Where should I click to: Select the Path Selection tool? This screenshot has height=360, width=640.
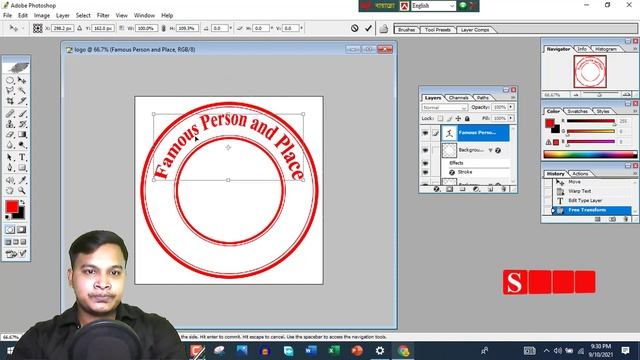click(x=10, y=157)
